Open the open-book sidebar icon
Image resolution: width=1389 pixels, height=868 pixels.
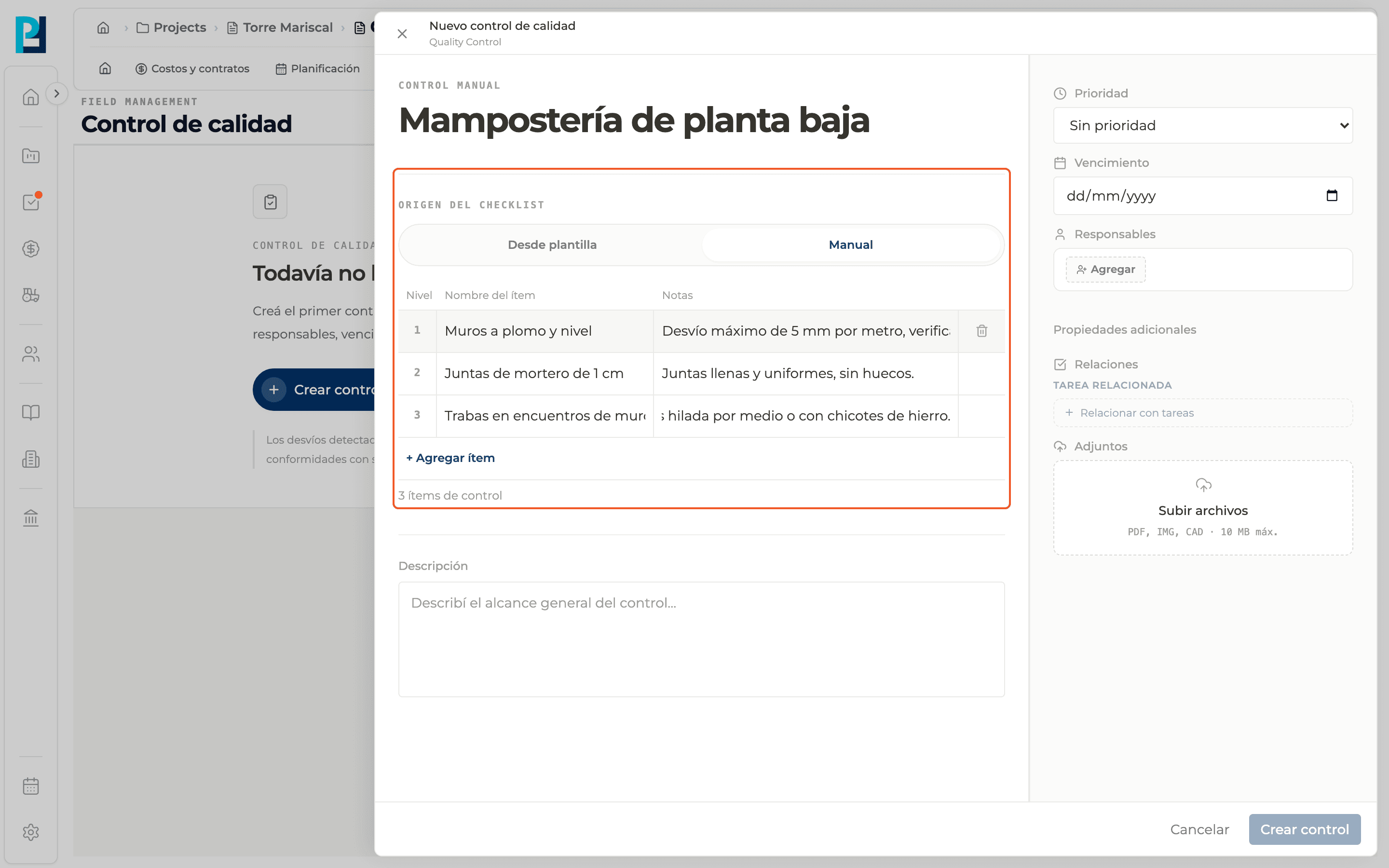pos(30,412)
